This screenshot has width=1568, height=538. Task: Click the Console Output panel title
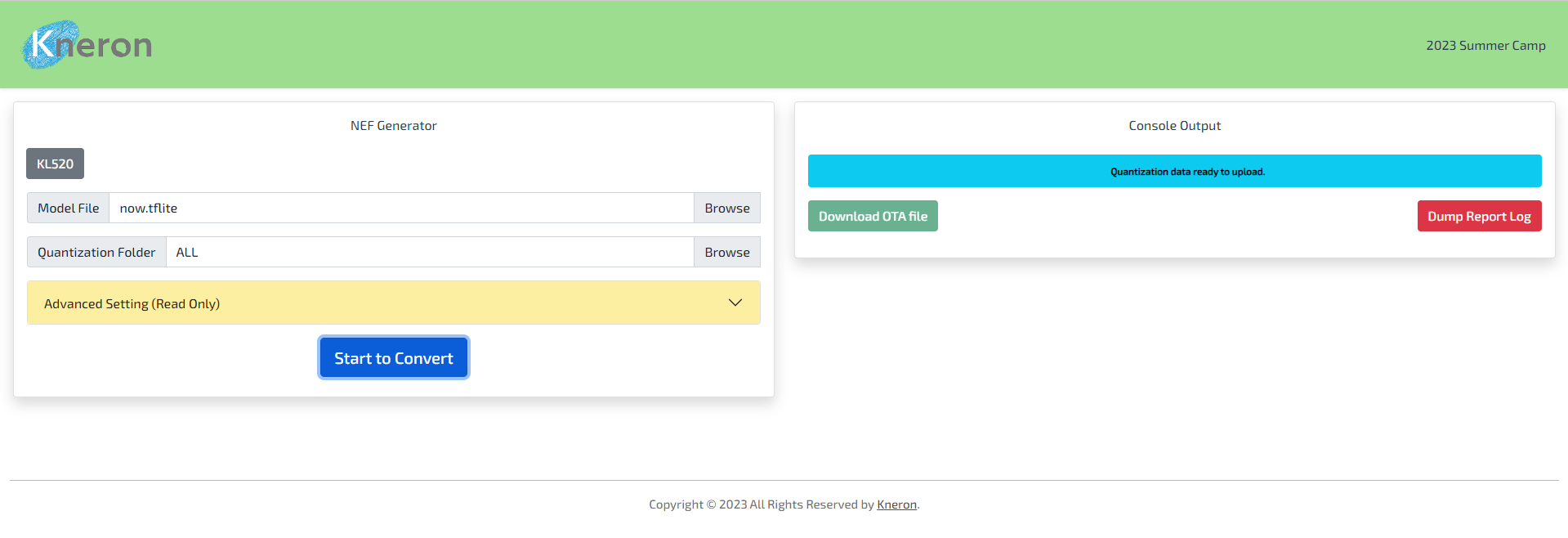pyautogui.click(x=1174, y=125)
